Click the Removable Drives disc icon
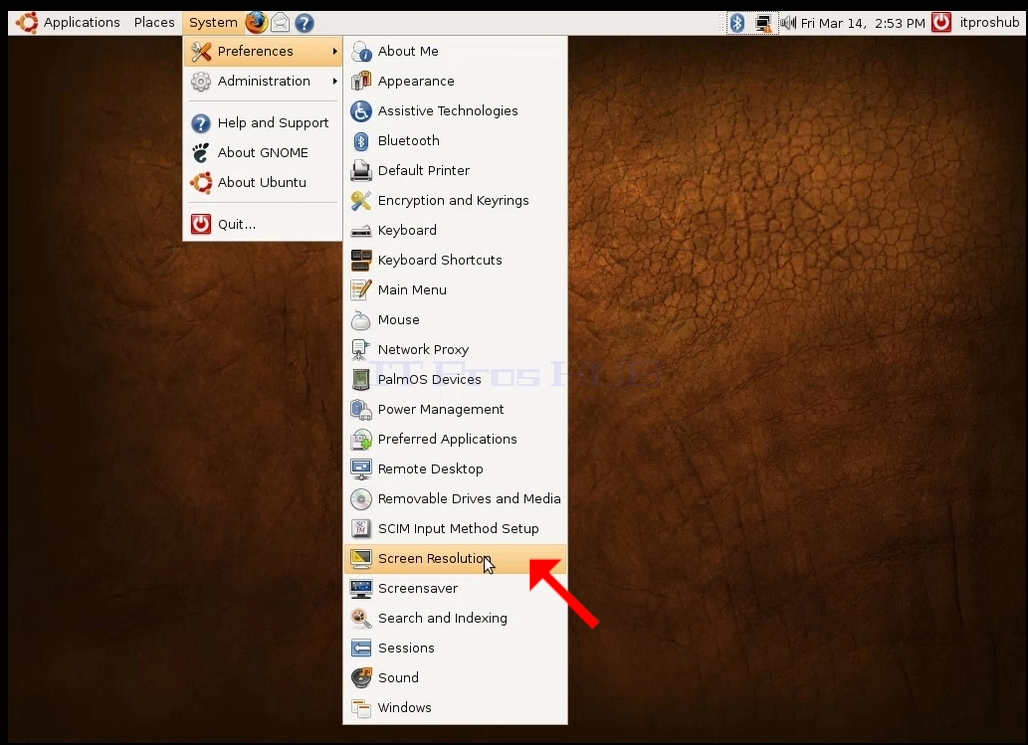 (x=361, y=499)
